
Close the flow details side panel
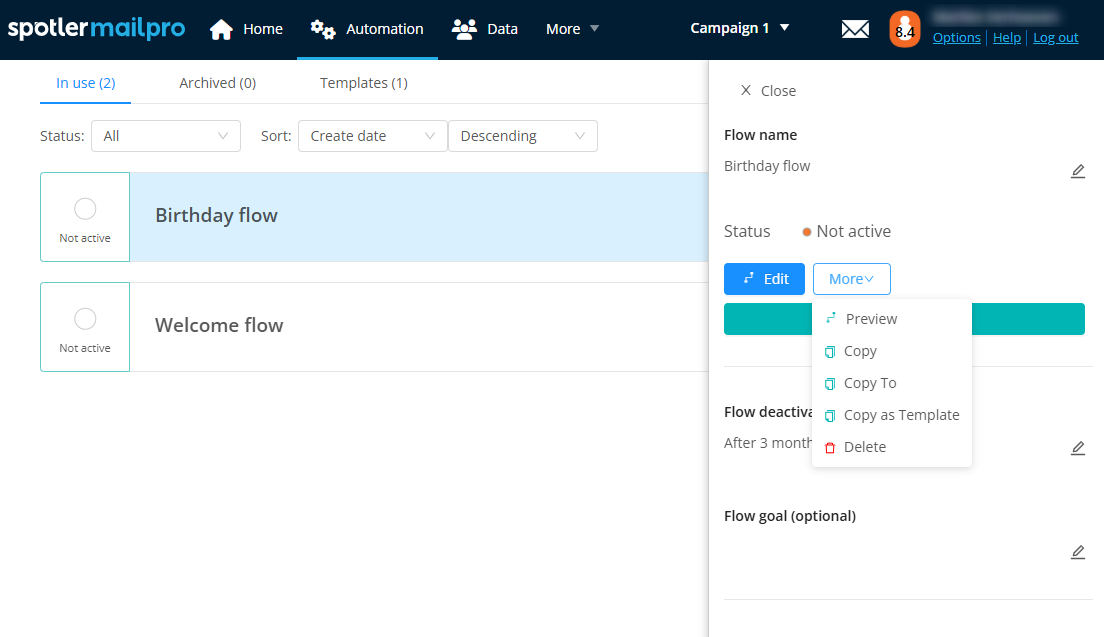(768, 91)
